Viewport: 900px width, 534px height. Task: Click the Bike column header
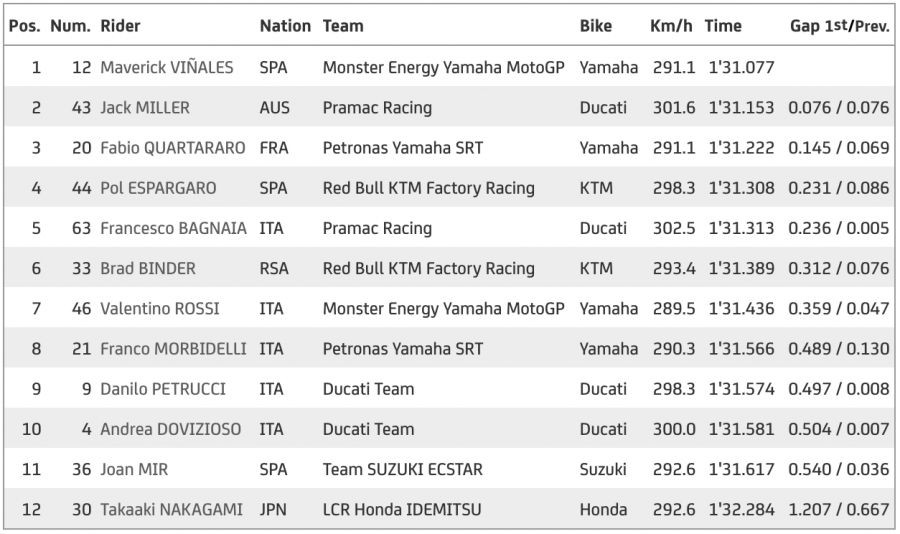598,26
